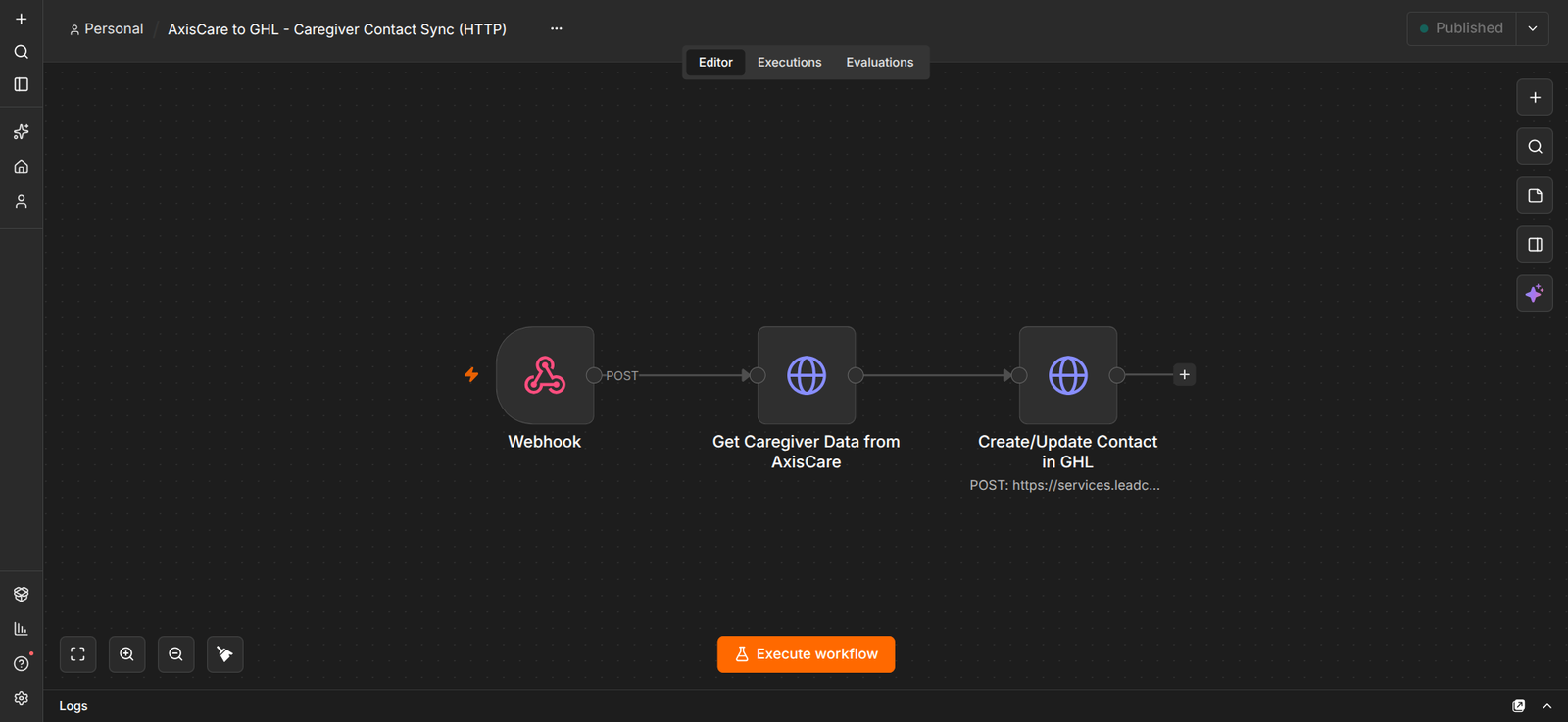Zoom in on the canvas
Image resolution: width=1568 pixels, height=722 pixels.
tap(126, 654)
